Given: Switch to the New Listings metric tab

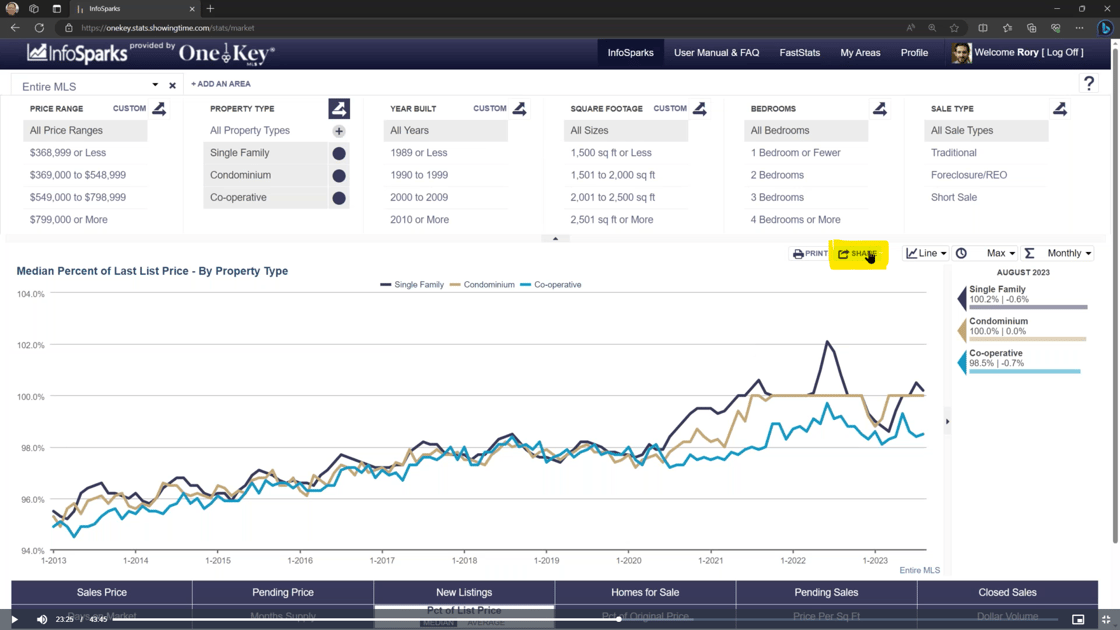Looking at the screenshot, I should pyautogui.click(x=464, y=592).
